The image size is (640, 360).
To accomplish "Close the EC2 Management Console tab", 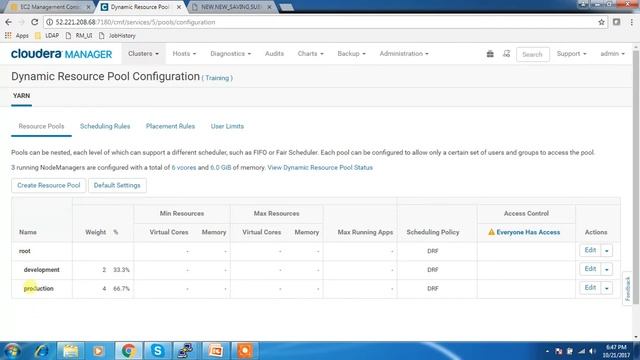I will tap(88, 7).
